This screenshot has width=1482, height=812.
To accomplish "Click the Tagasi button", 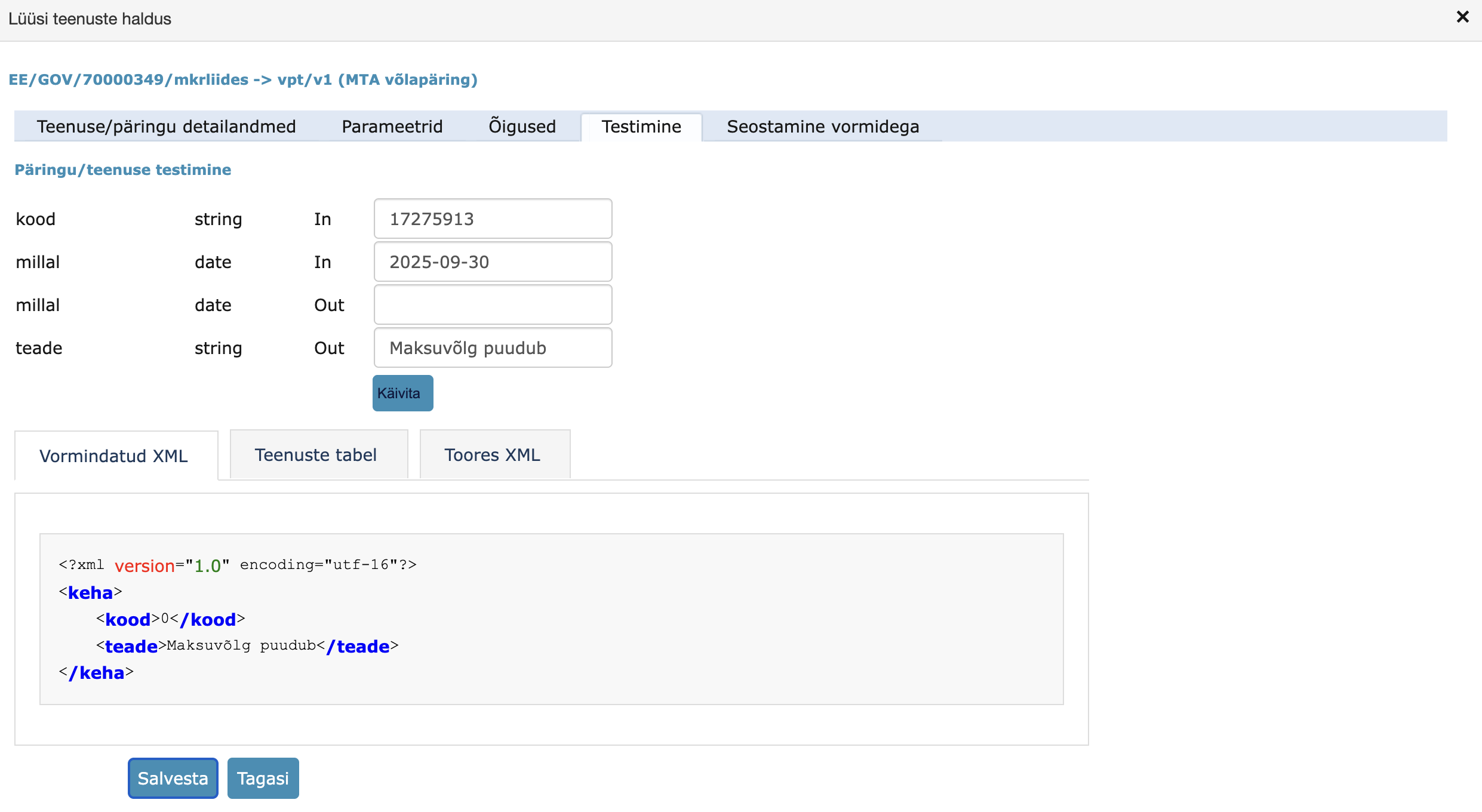I will click(x=263, y=779).
